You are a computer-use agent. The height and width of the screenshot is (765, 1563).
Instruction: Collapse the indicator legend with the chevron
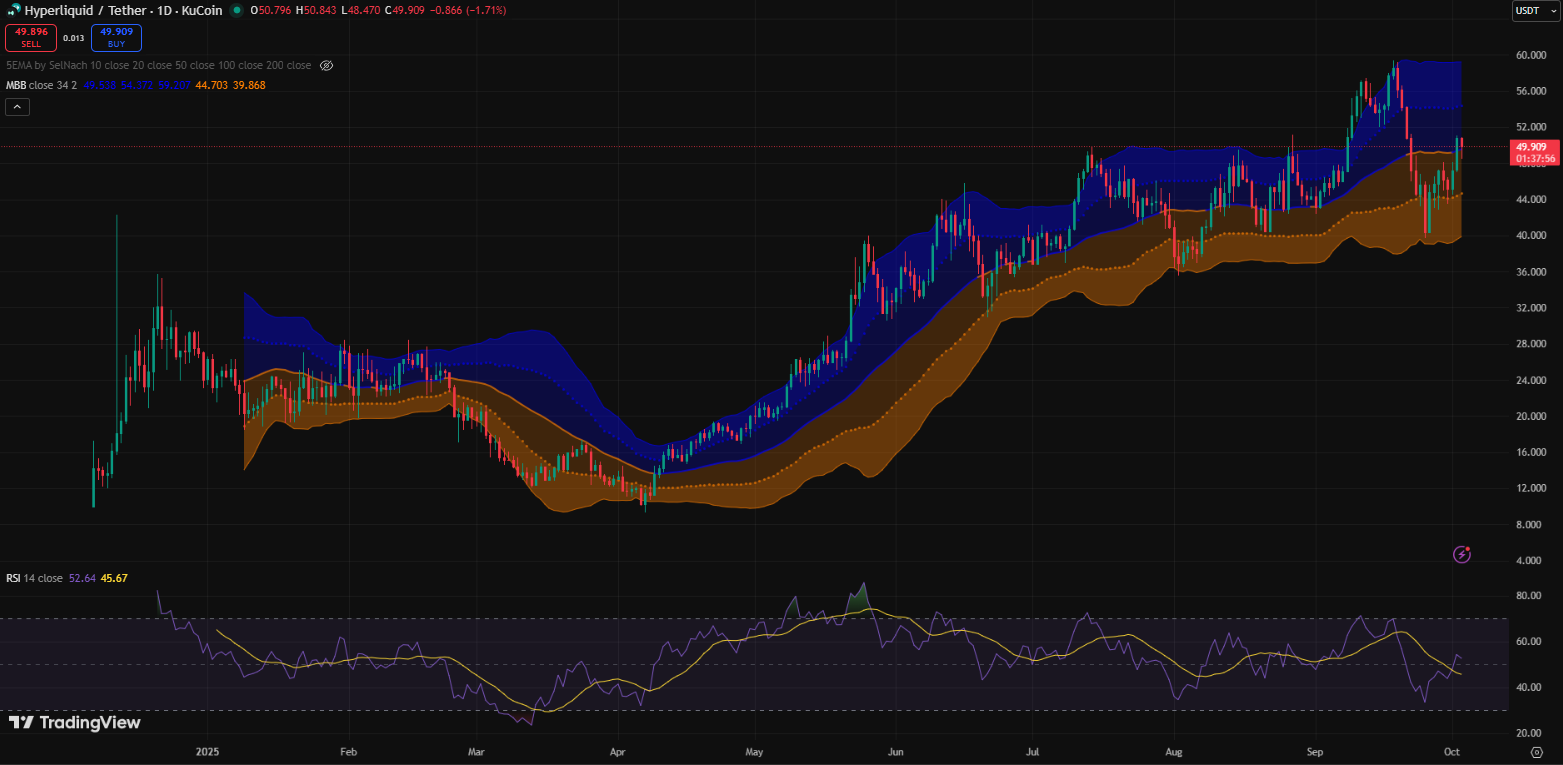point(17,107)
